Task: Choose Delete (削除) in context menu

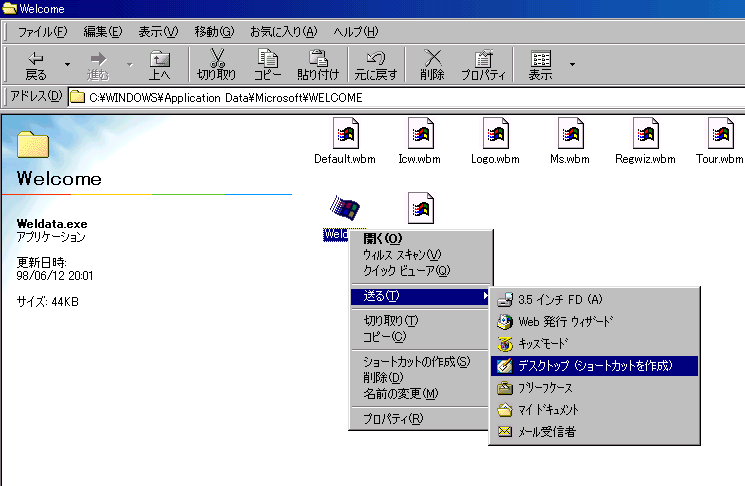Action: click(420, 378)
